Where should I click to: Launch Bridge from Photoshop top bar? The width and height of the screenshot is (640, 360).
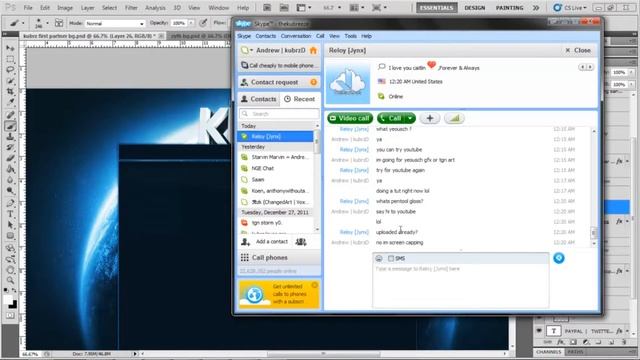(267, 8)
